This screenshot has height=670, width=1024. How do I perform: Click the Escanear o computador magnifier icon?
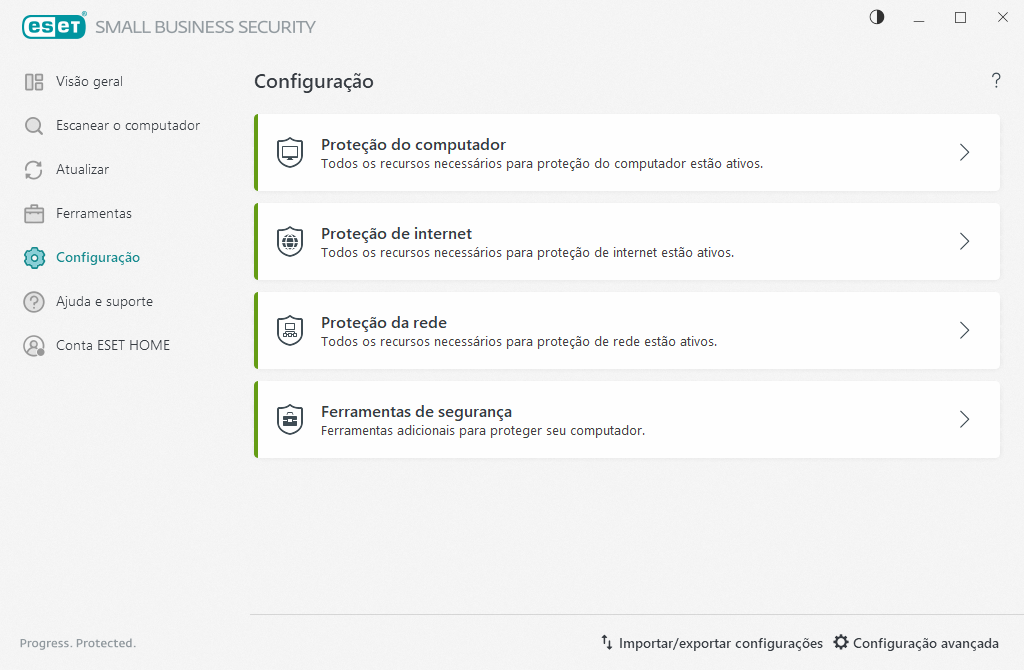tap(33, 125)
